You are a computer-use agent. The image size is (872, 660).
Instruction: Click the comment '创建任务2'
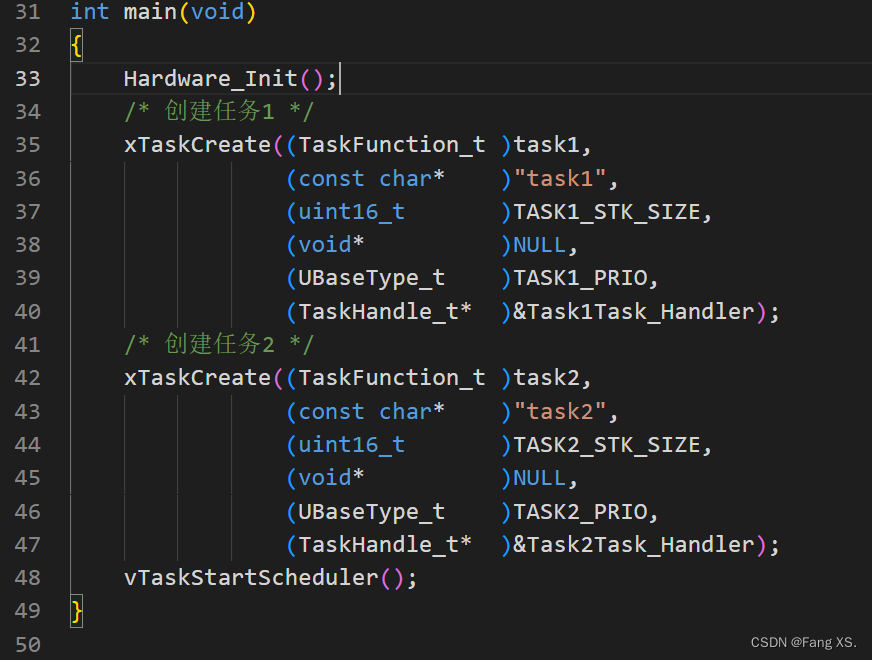tap(220, 344)
